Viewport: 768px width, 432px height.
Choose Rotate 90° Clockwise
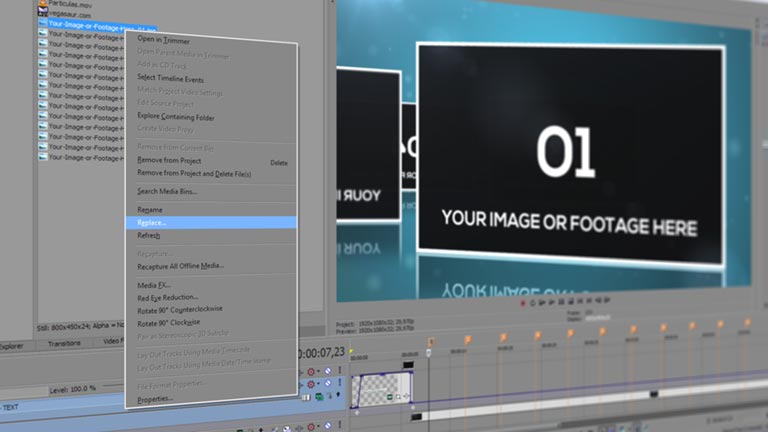tap(168, 323)
